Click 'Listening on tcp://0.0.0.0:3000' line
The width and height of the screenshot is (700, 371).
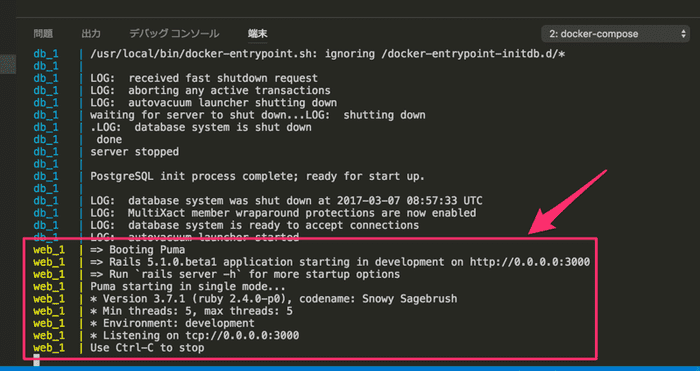pos(195,335)
